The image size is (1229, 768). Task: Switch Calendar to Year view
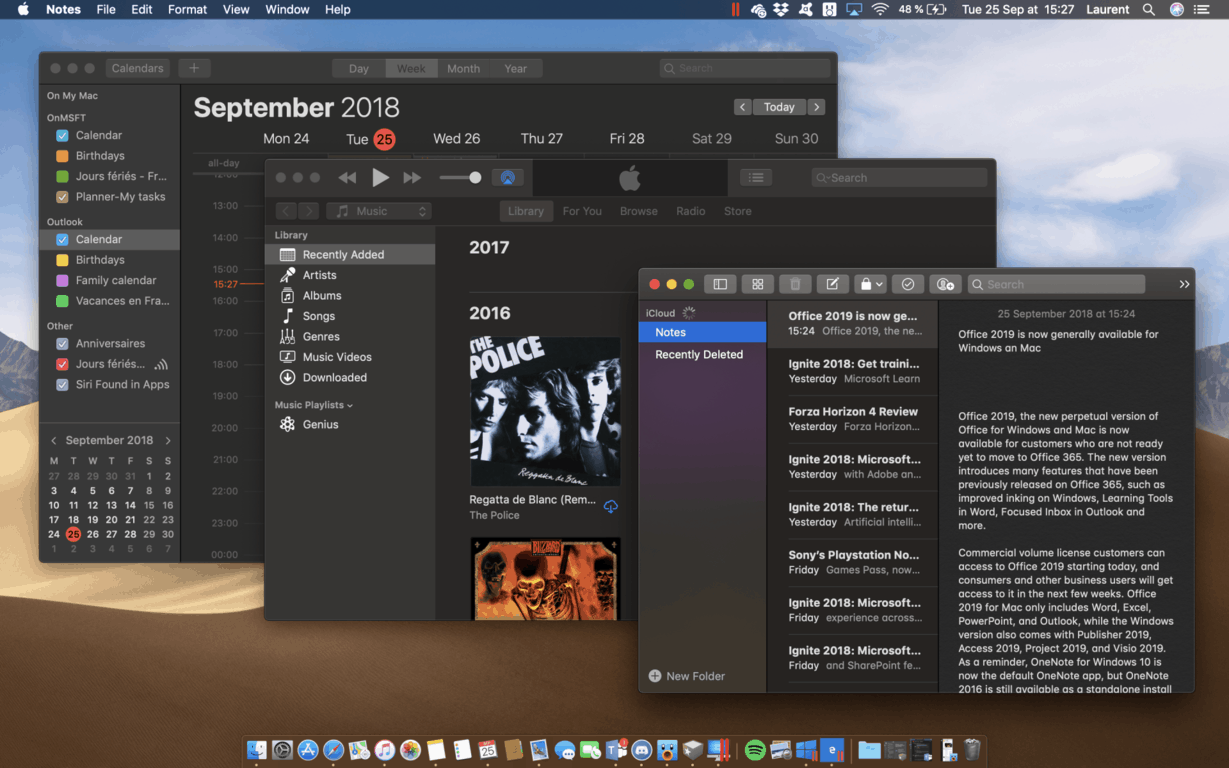pyautogui.click(x=516, y=69)
